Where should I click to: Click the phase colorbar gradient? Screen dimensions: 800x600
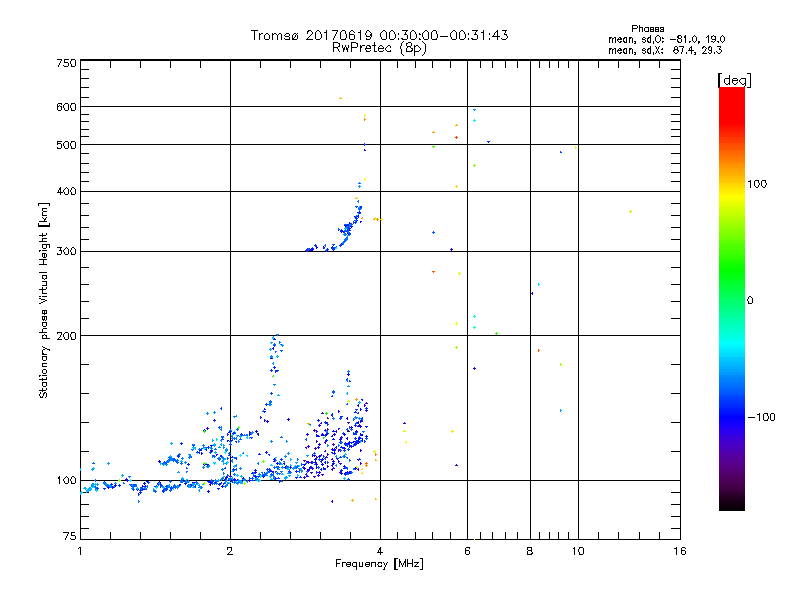[x=732, y=298]
